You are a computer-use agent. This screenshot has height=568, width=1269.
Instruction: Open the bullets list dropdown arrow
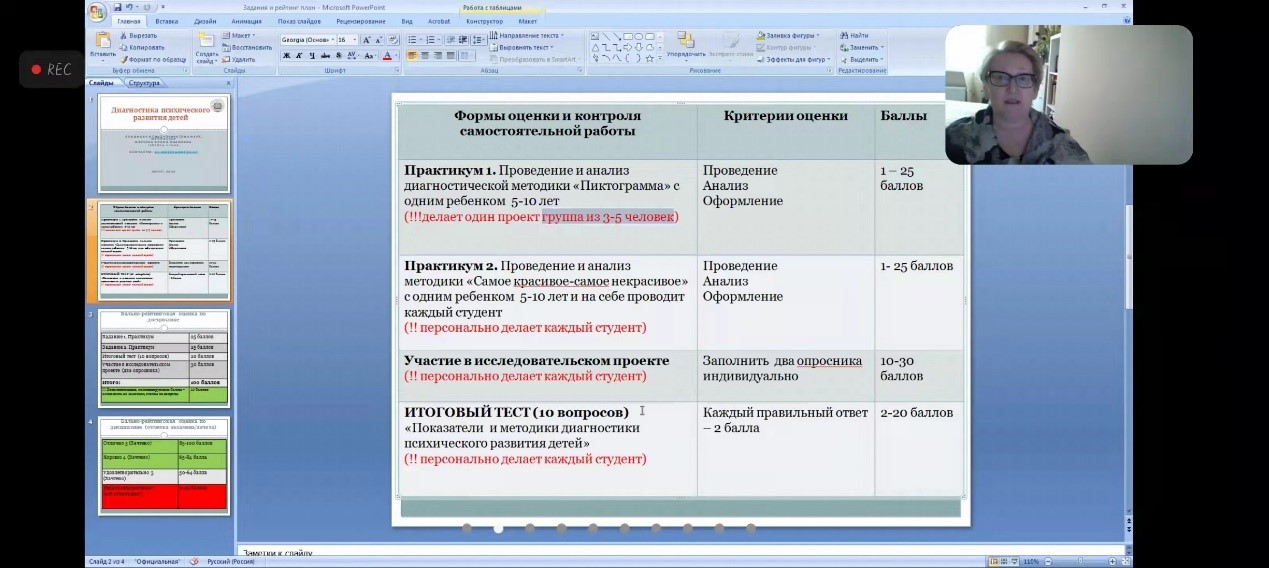tap(420, 40)
